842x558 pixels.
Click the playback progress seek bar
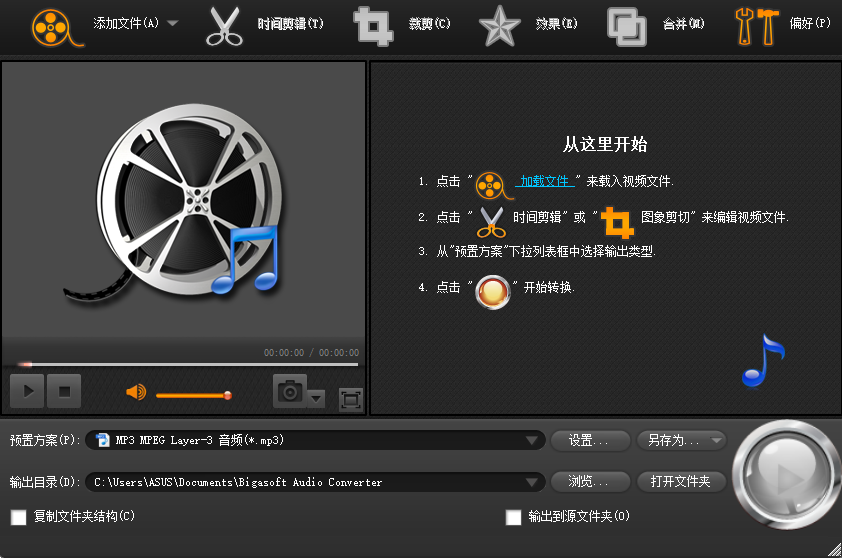pyautogui.click(x=187, y=365)
